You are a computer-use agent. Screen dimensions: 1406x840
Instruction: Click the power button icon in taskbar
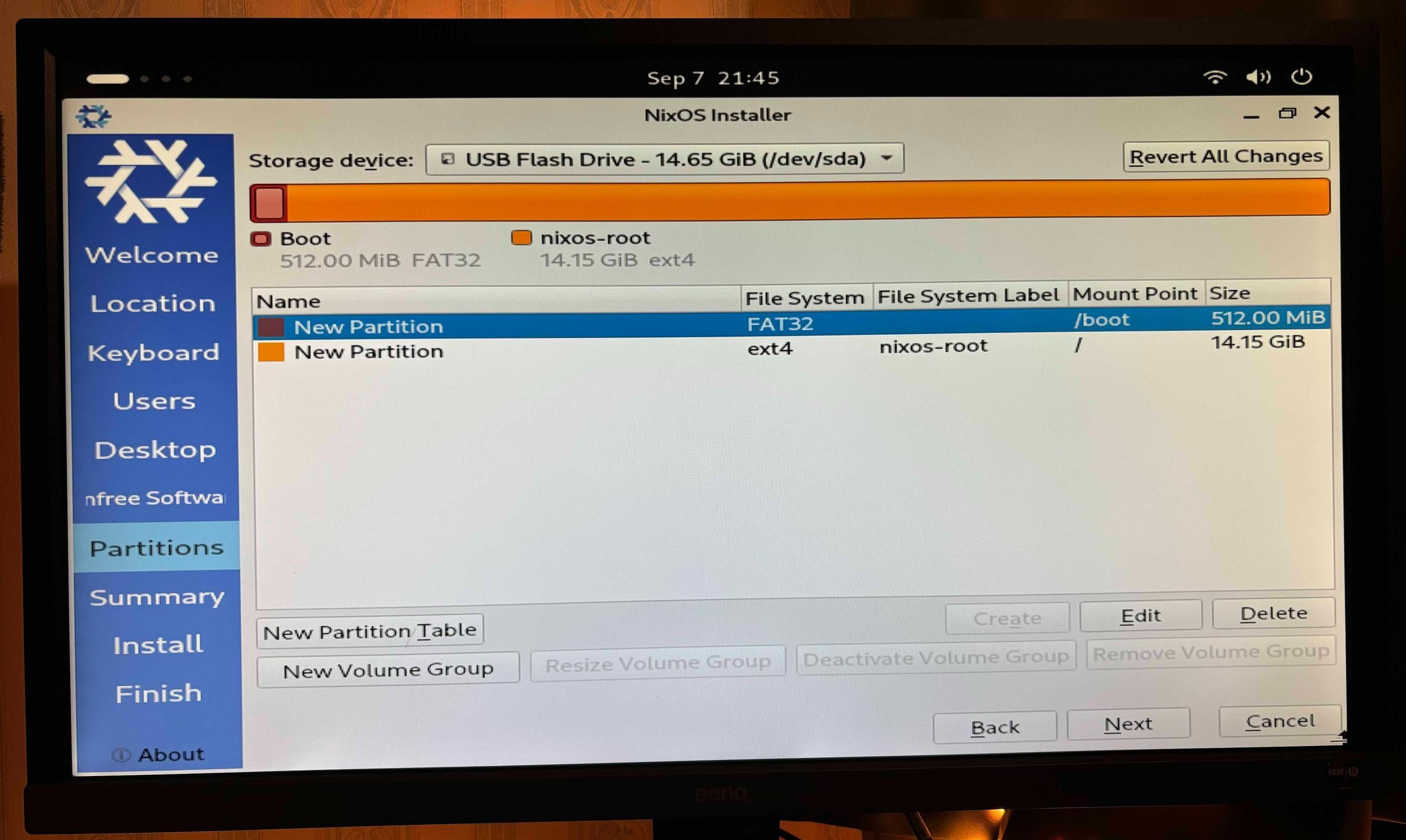pyautogui.click(x=1311, y=77)
